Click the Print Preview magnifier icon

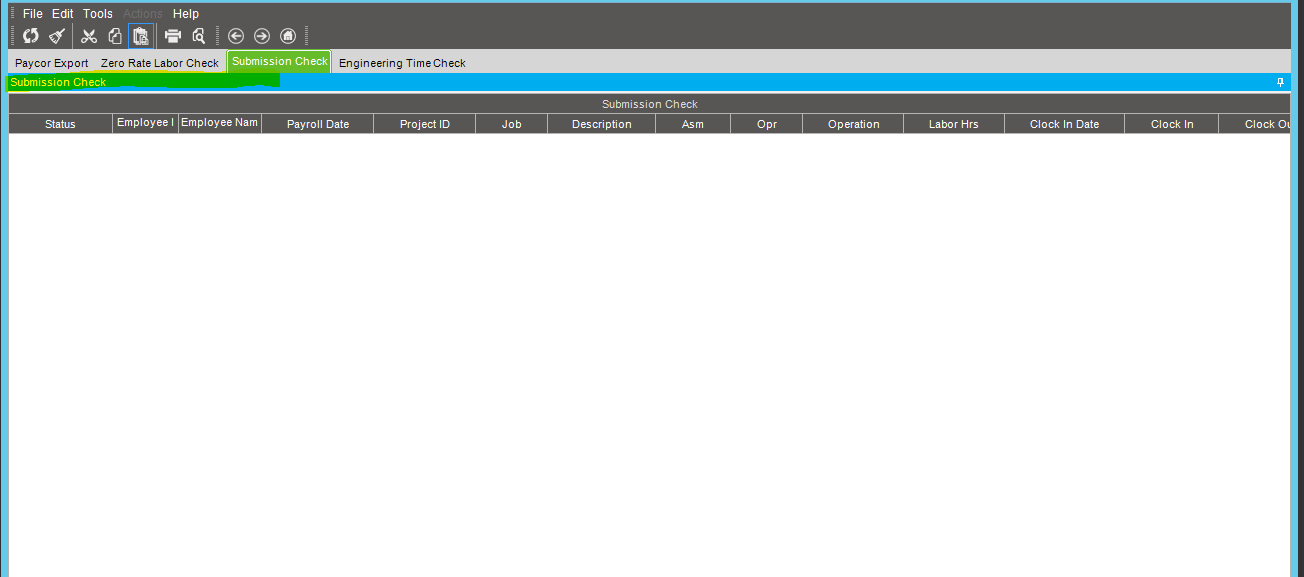pyautogui.click(x=199, y=36)
